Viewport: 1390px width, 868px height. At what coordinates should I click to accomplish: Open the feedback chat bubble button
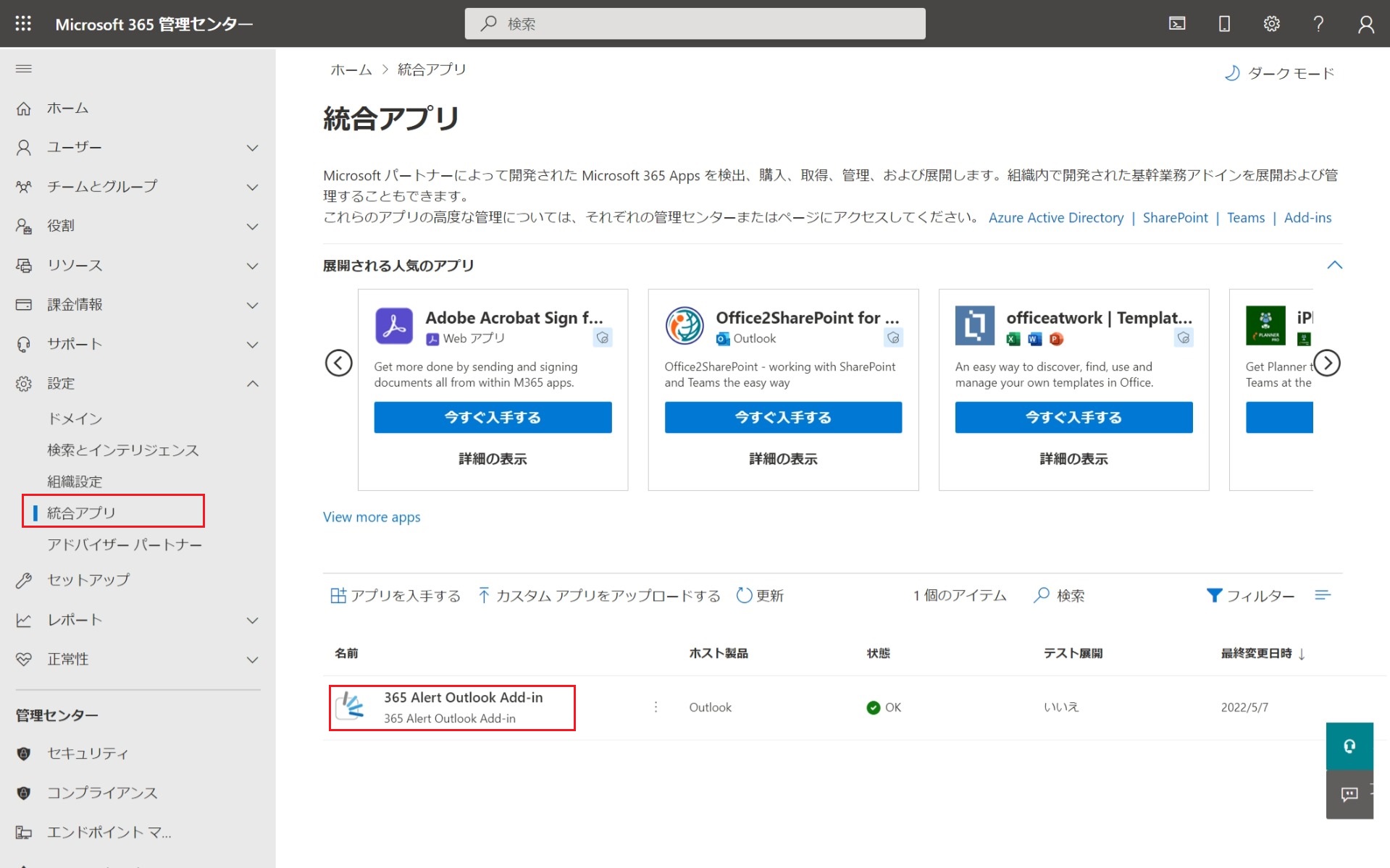click(1349, 794)
